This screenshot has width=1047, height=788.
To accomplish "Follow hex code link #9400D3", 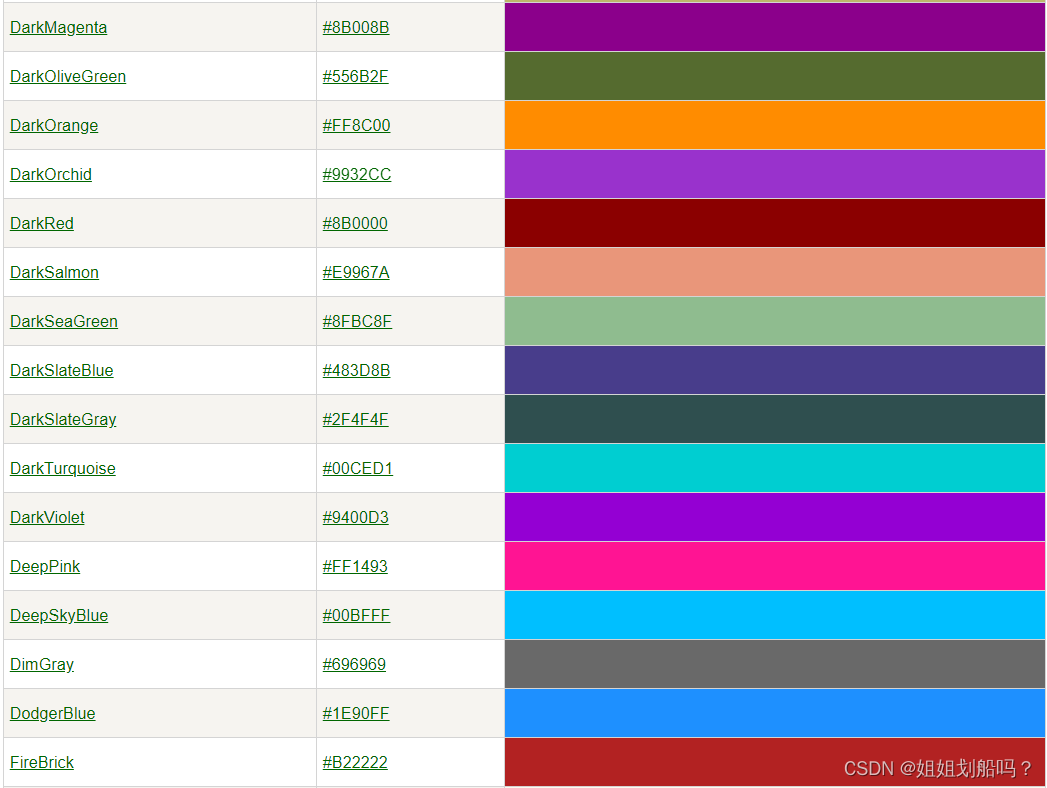I will tap(355, 518).
